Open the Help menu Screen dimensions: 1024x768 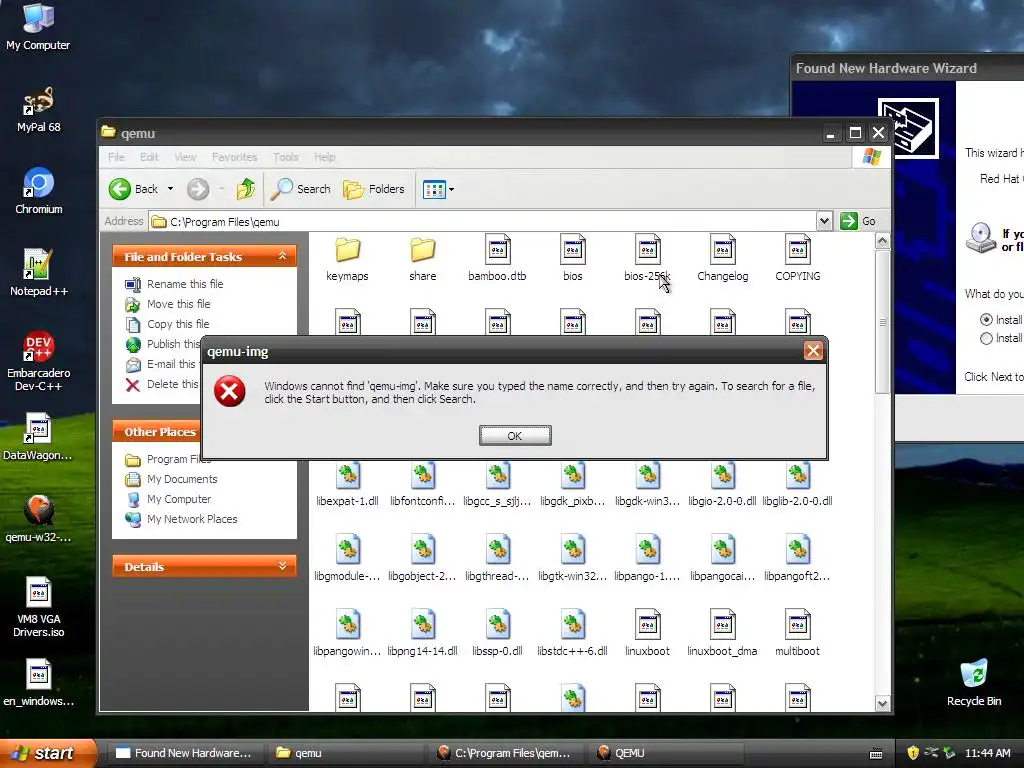tap(325, 157)
